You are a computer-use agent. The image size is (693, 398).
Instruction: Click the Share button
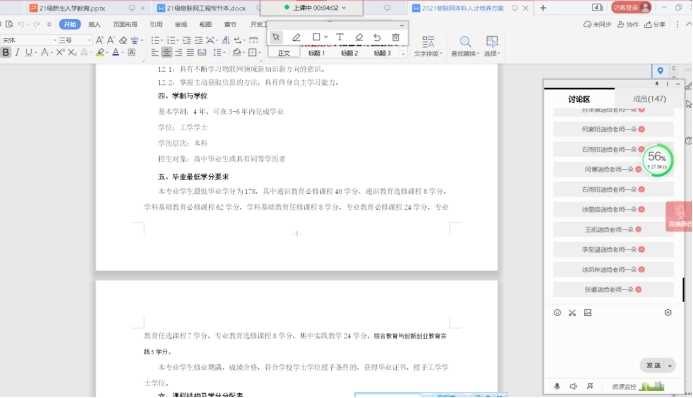pos(655,24)
